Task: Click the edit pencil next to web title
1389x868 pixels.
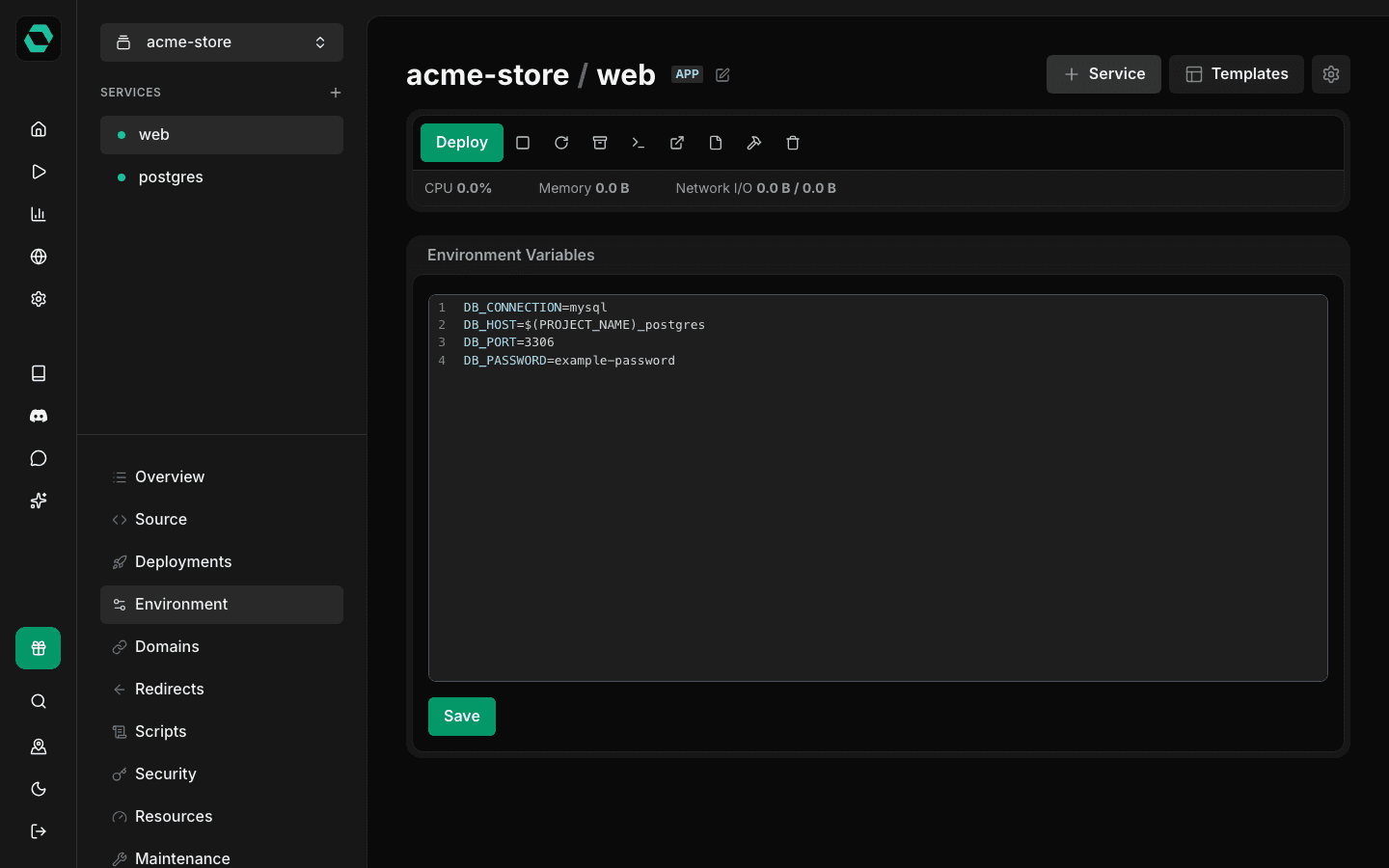Action: tap(722, 75)
